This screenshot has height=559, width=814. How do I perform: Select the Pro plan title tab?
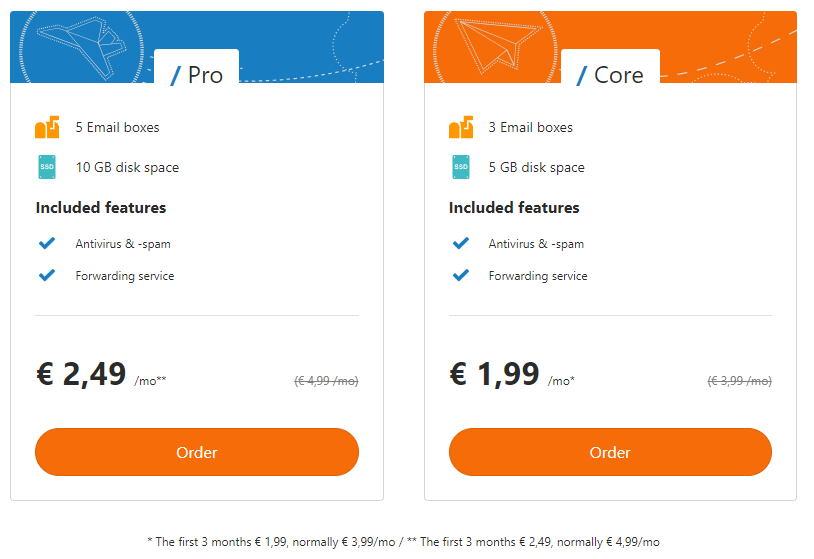point(197,74)
